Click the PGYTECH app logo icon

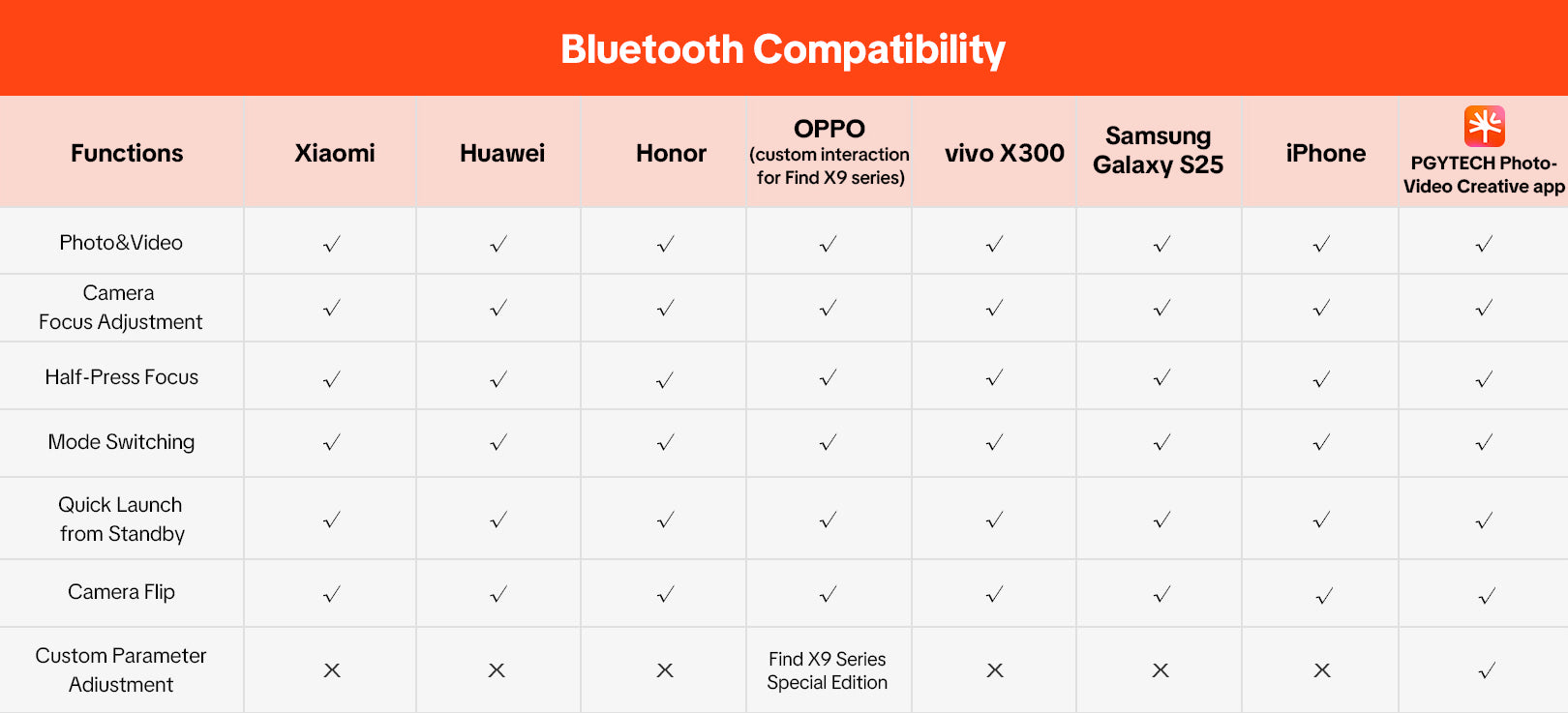point(1484,126)
